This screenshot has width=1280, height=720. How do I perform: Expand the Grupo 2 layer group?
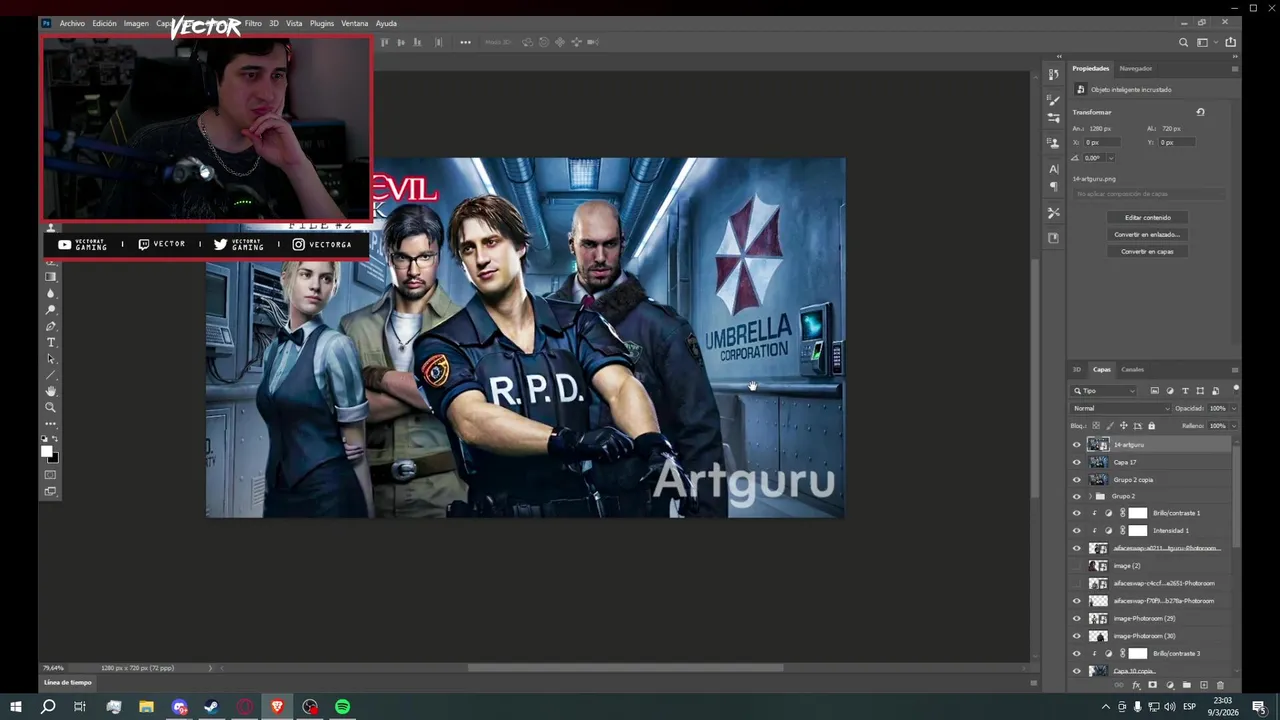point(1090,496)
